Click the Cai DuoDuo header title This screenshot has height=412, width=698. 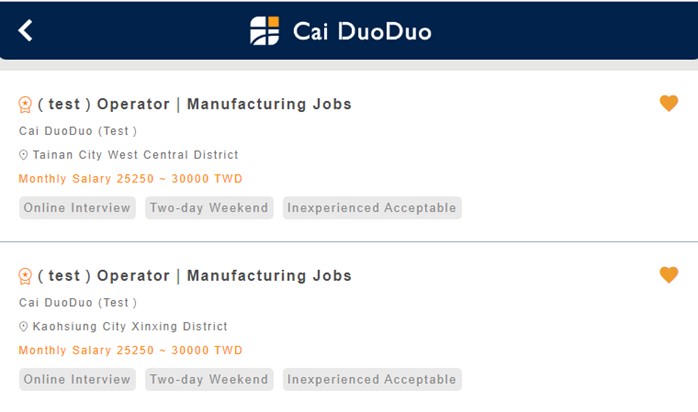point(362,31)
